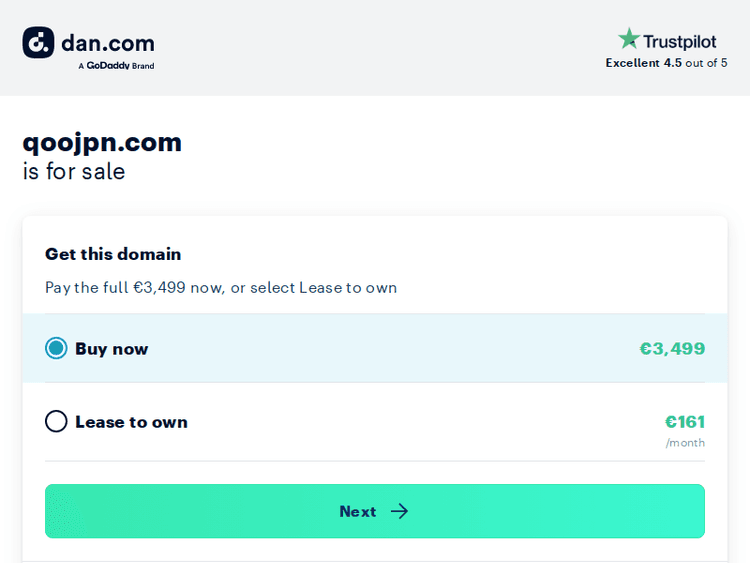Select the Lease to own radio button
The height and width of the screenshot is (563, 750).
click(56, 422)
